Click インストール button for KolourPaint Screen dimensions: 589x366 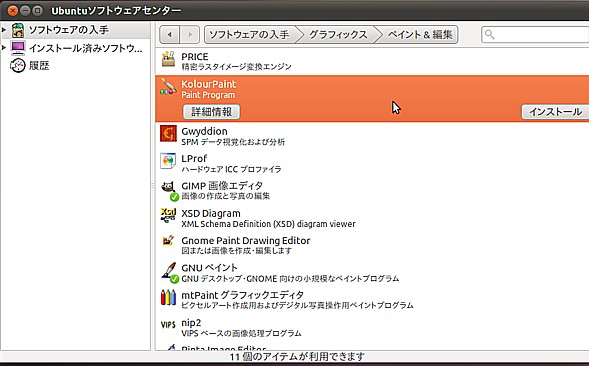pos(556,112)
